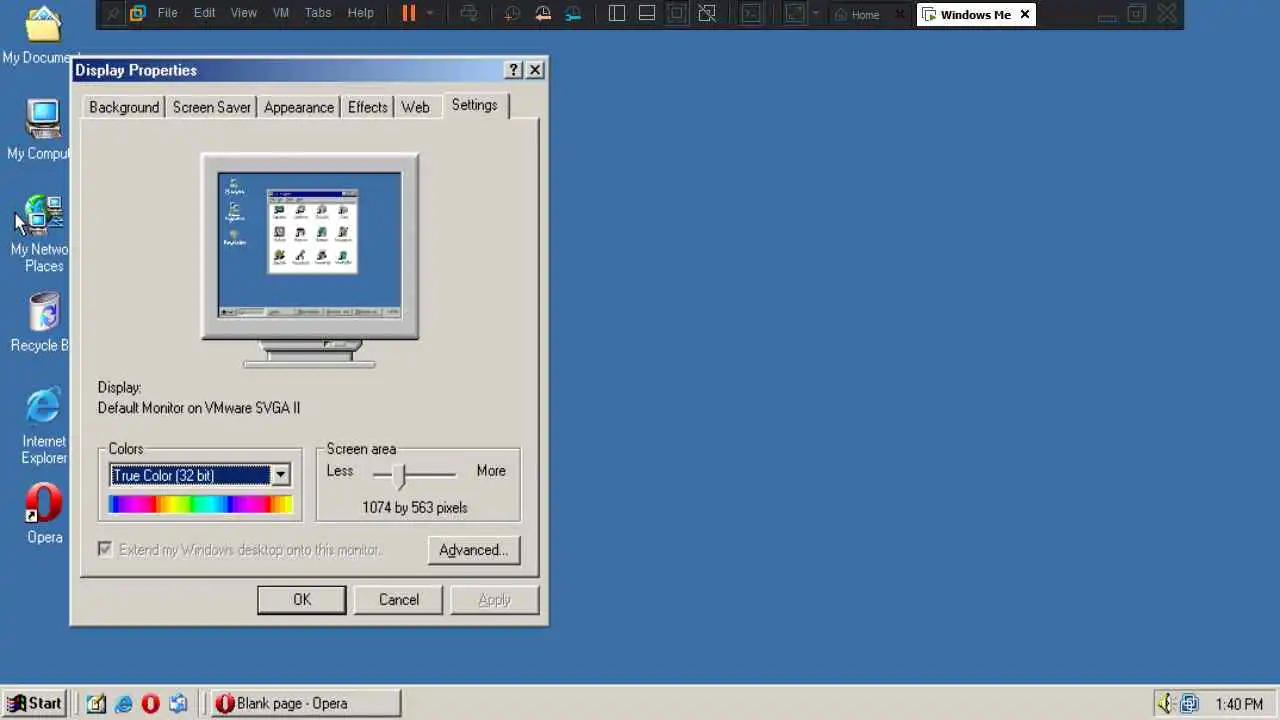Expand the VMware power options arrow

coord(430,14)
